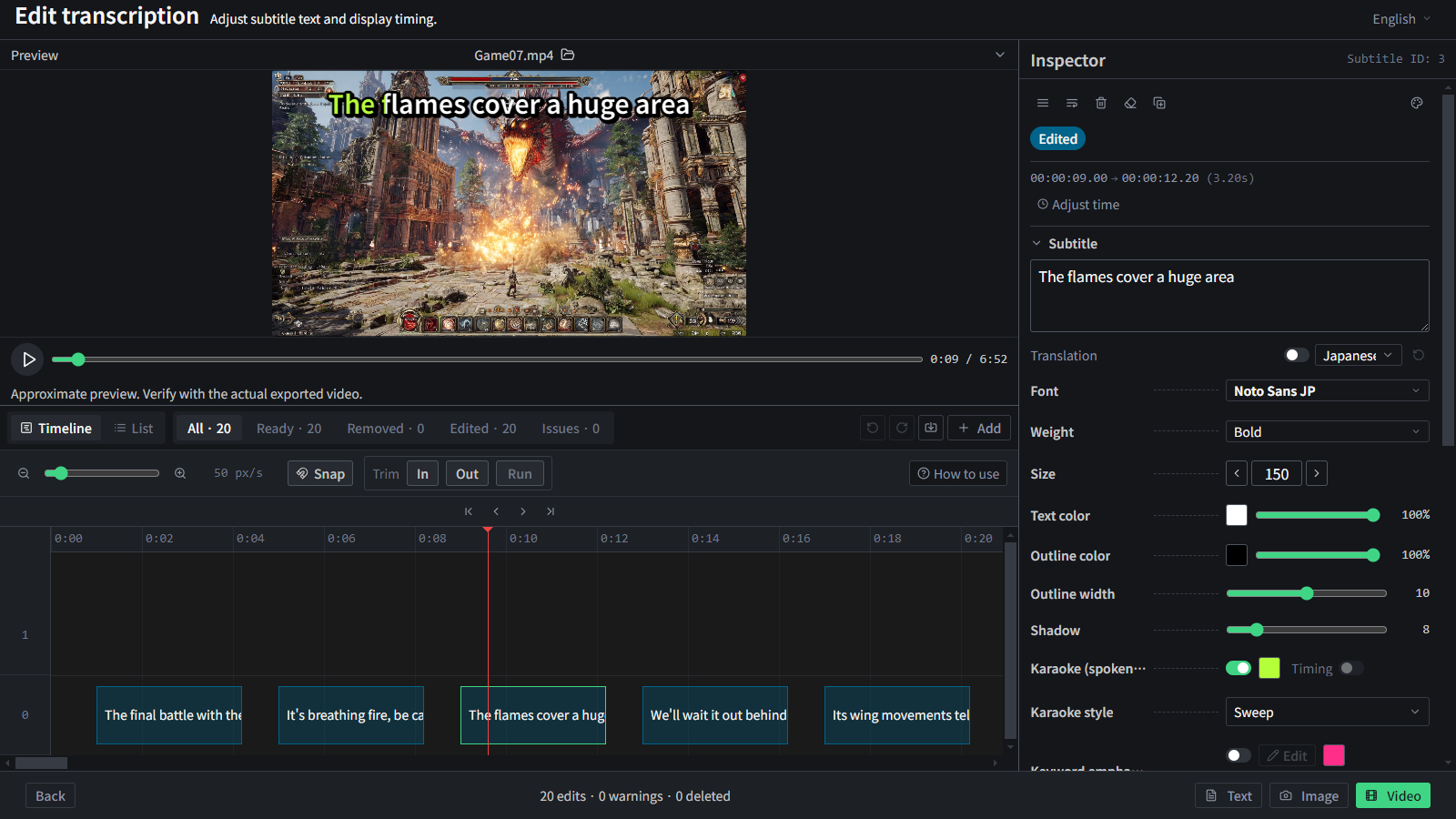Switch to the Timeline view tab
The height and width of the screenshot is (819, 1456).
(x=56, y=428)
